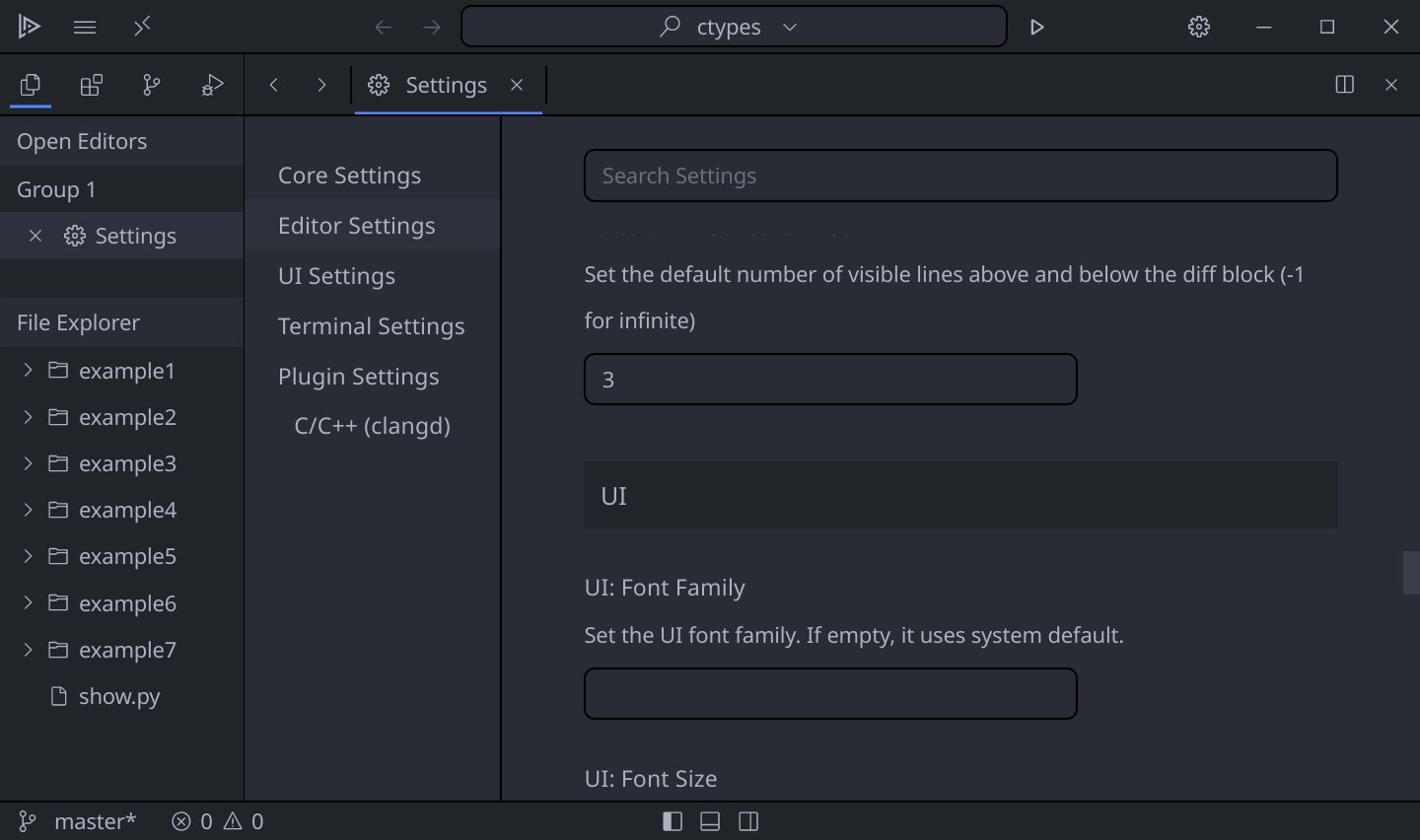Screen dimensions: 1420x840
Task: Open the settings gear in title bar
Action: pyautogui.click(x=1199, y=28)
